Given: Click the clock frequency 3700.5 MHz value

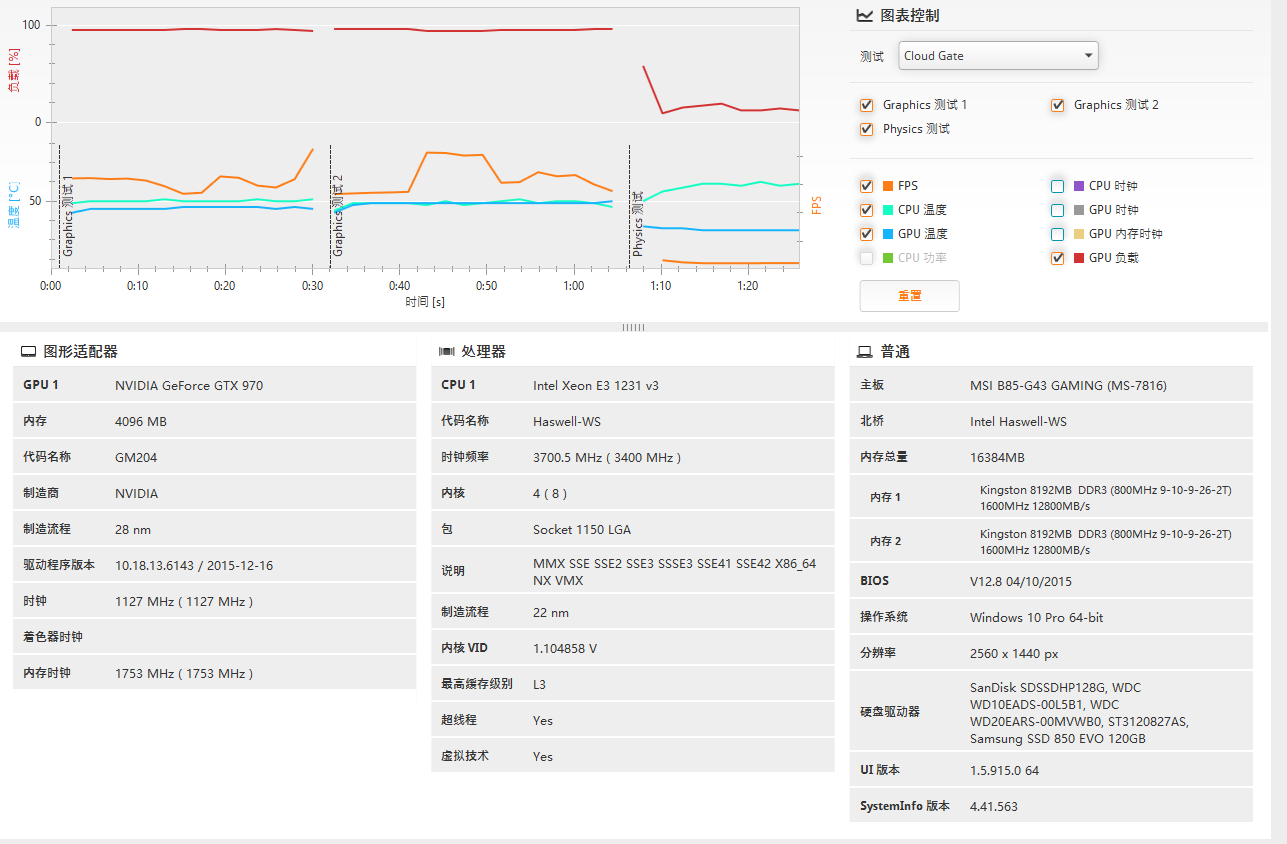Looking at the screenshot, I should coord(607,457).
